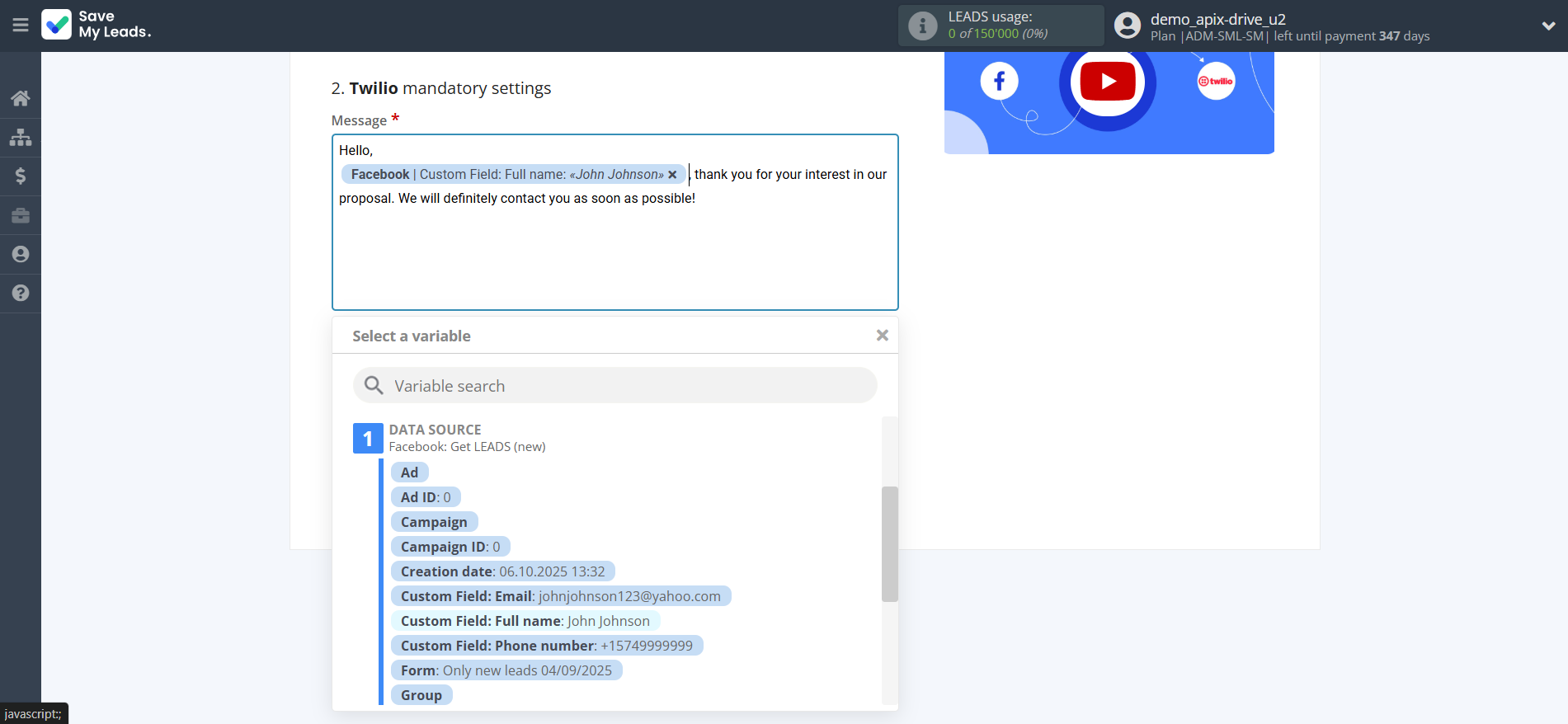
Task: Insert the Custom Field: Phone number variable
Action: tap(546, 646)
